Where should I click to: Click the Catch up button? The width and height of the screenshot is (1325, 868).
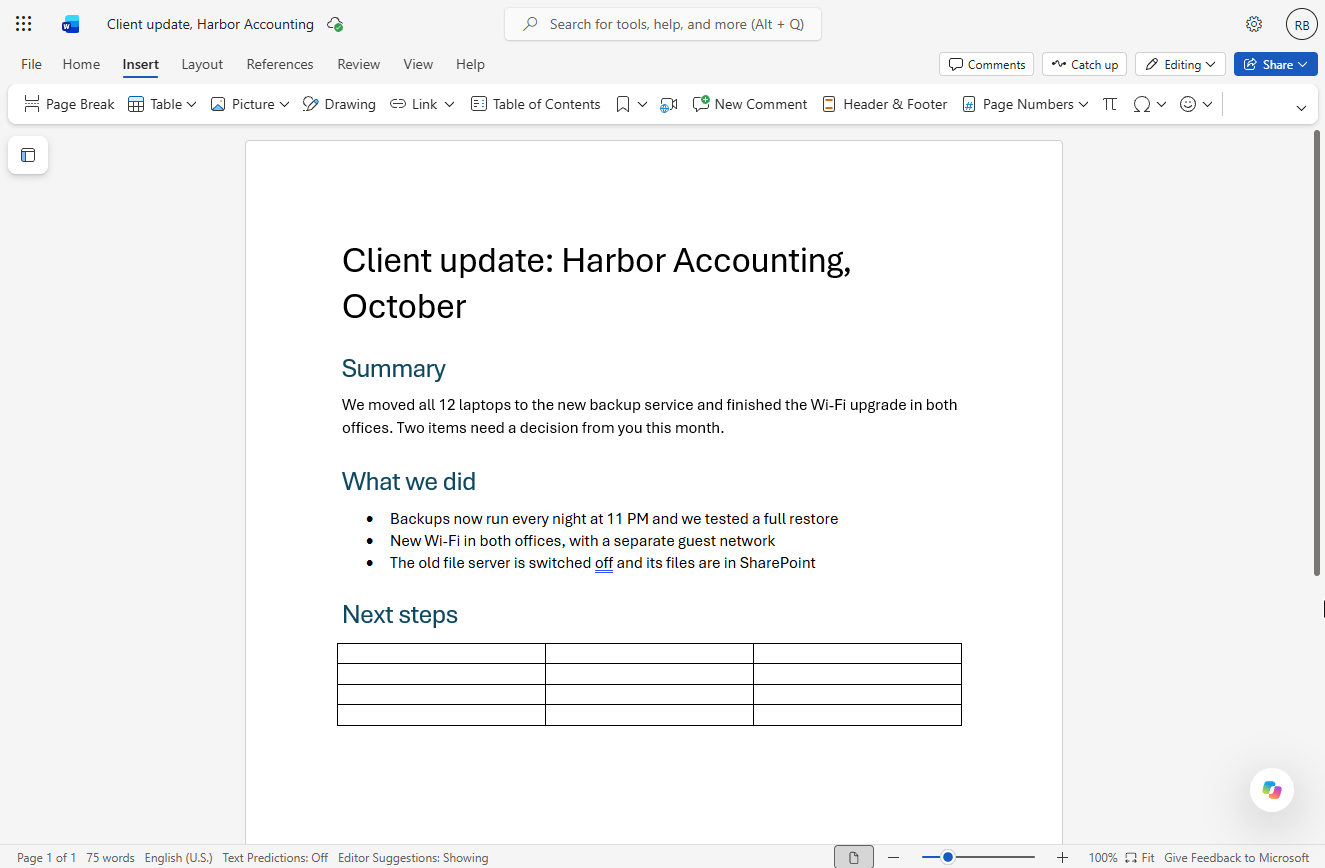1084,64
